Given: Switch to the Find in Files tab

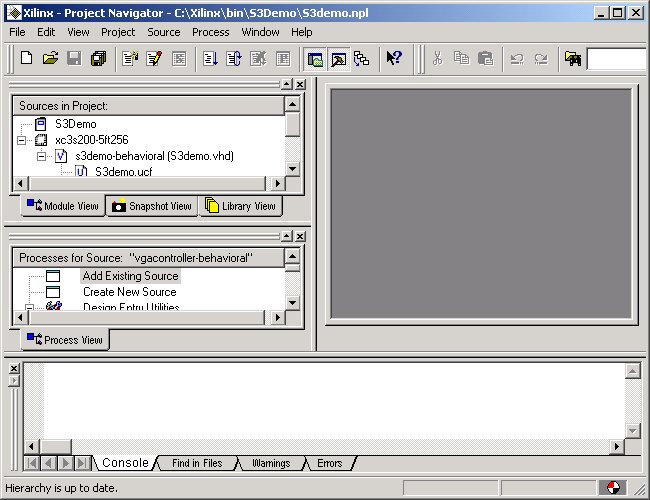Looking at the screenshot, I should [x=197, y=463].
